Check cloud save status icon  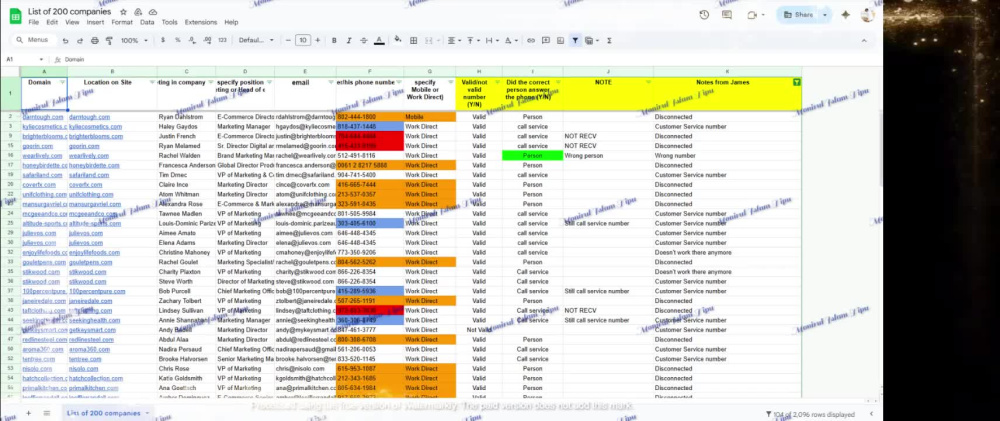coord(153,12)
